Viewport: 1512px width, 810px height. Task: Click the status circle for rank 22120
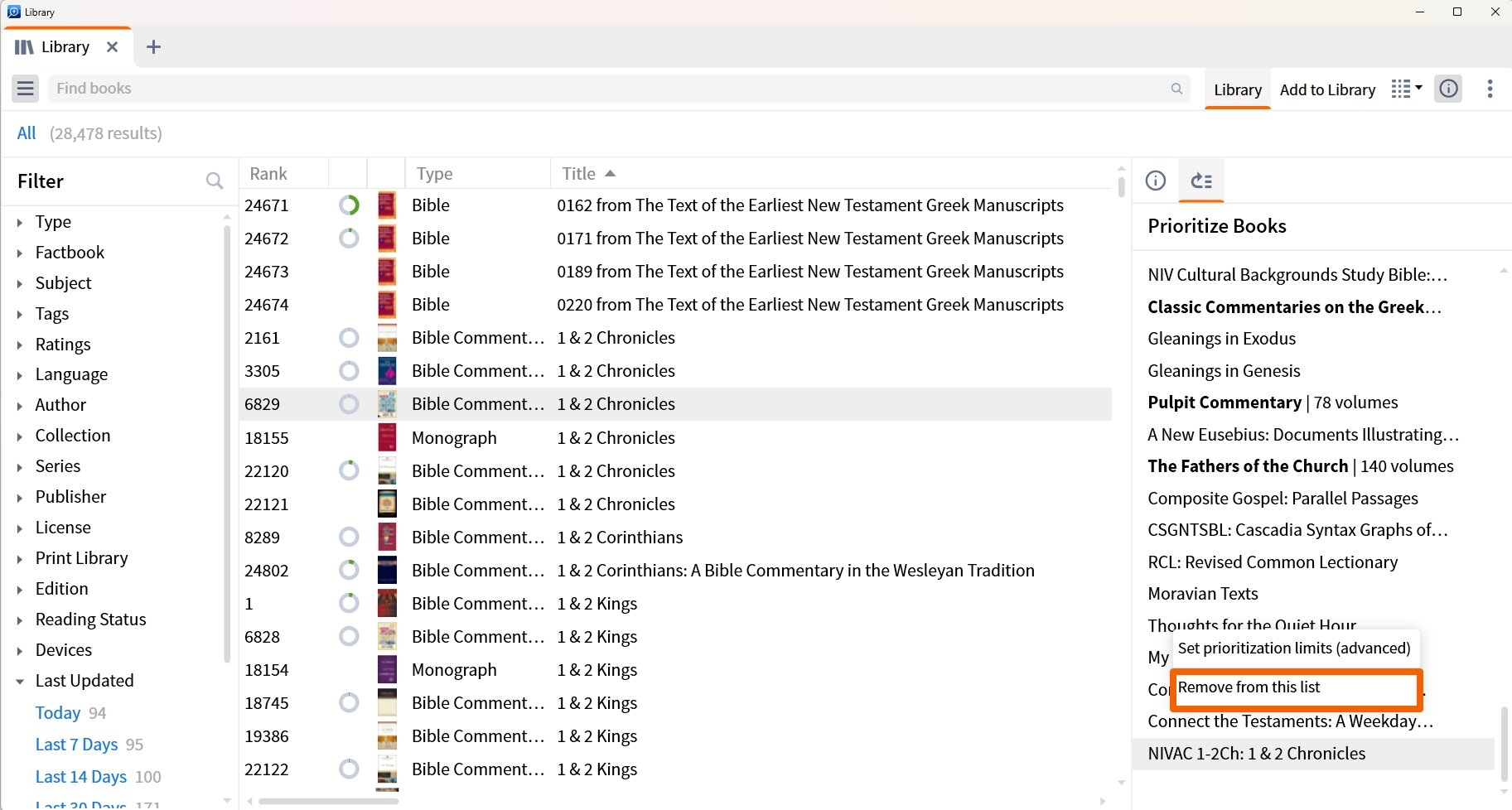pyautogui.click(x=350, y=470)
